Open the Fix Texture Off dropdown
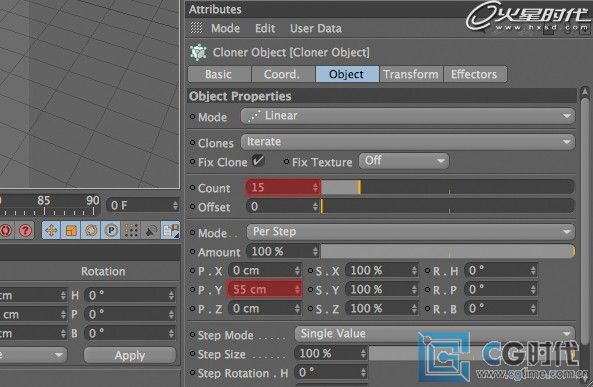 point(404,161)
